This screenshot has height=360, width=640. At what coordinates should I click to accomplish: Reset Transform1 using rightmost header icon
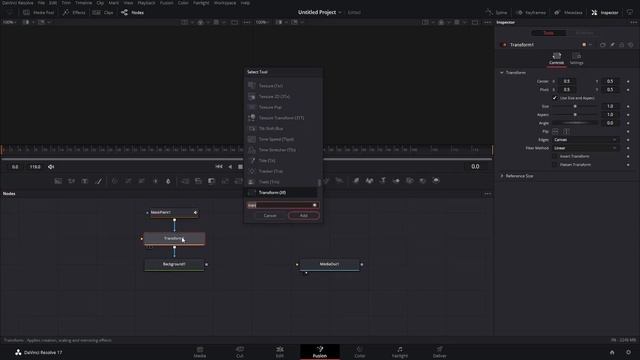click(631, 44)
